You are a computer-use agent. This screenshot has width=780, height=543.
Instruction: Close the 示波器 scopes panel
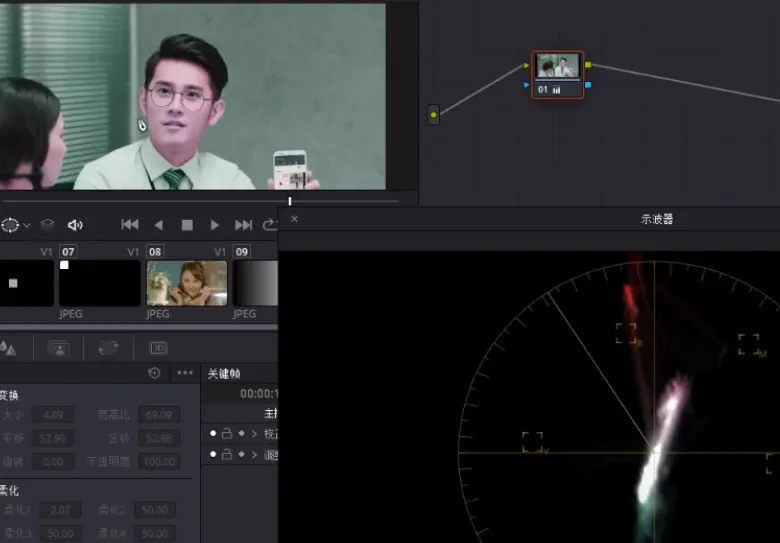[x=294, y=219]
